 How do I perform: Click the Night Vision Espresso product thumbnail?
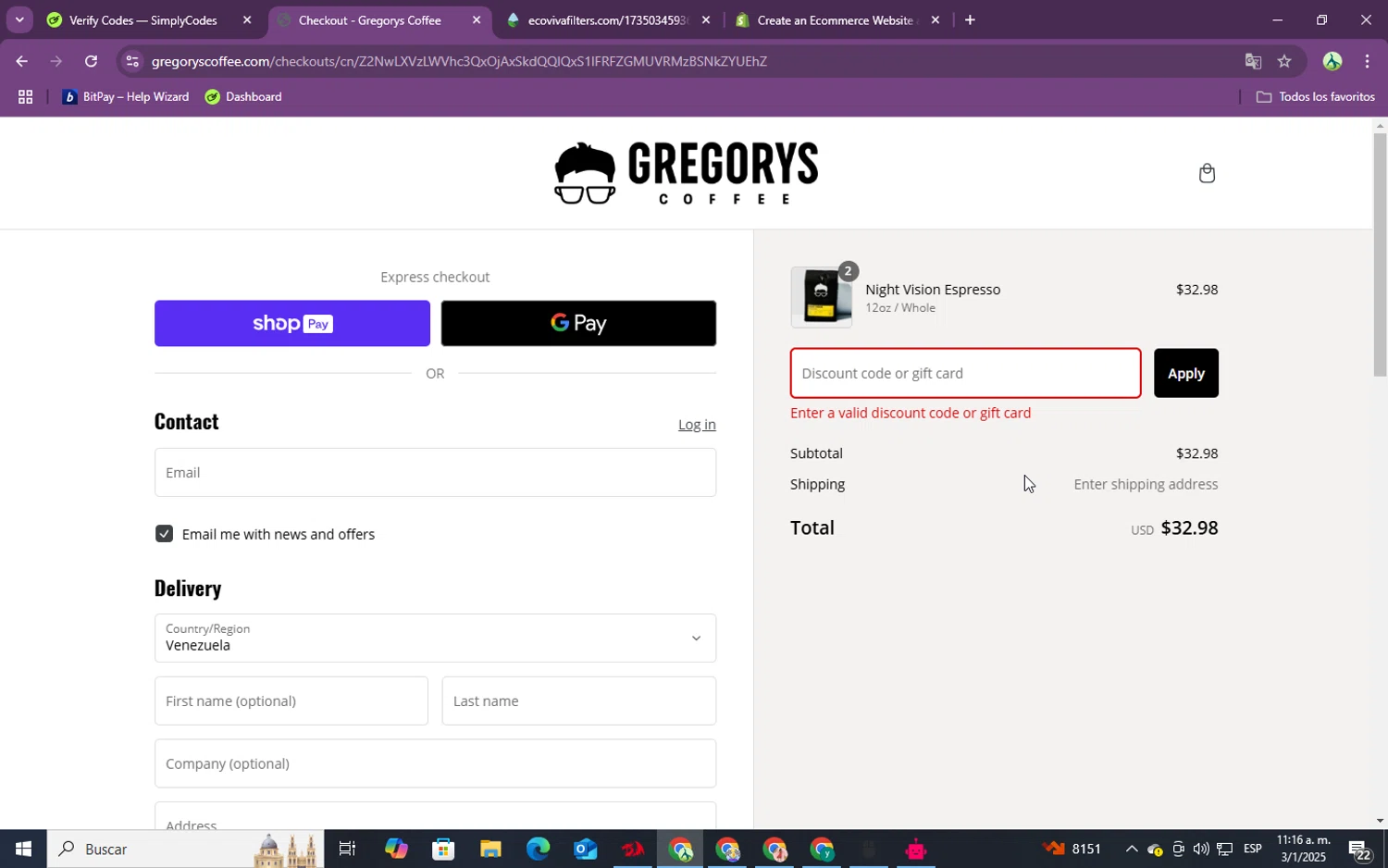pyautogui.click(x=822, y=297)
